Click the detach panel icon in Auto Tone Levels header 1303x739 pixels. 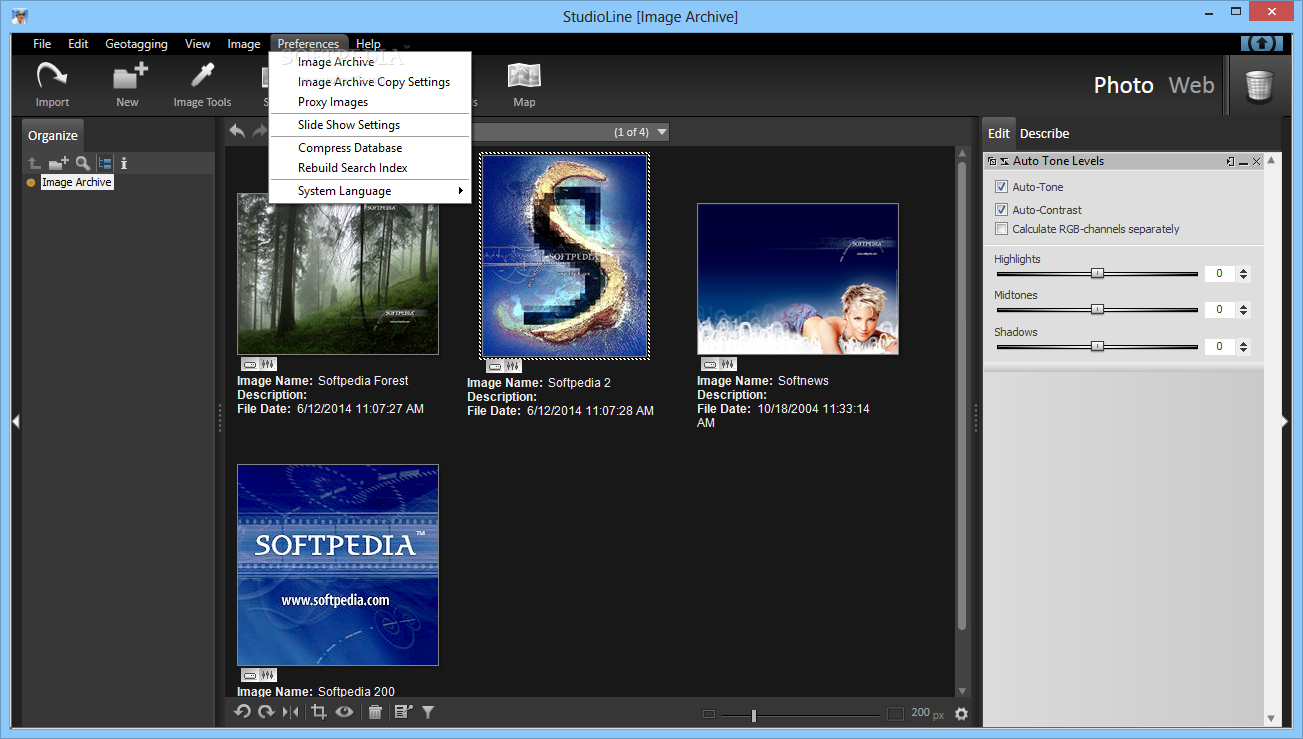pyautogui.click(x=992, y=161)
